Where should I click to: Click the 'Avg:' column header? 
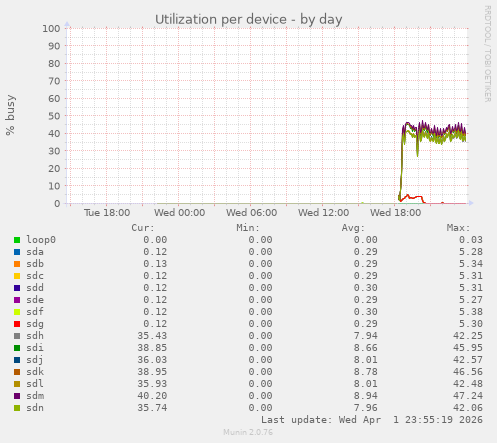point(353,228)
